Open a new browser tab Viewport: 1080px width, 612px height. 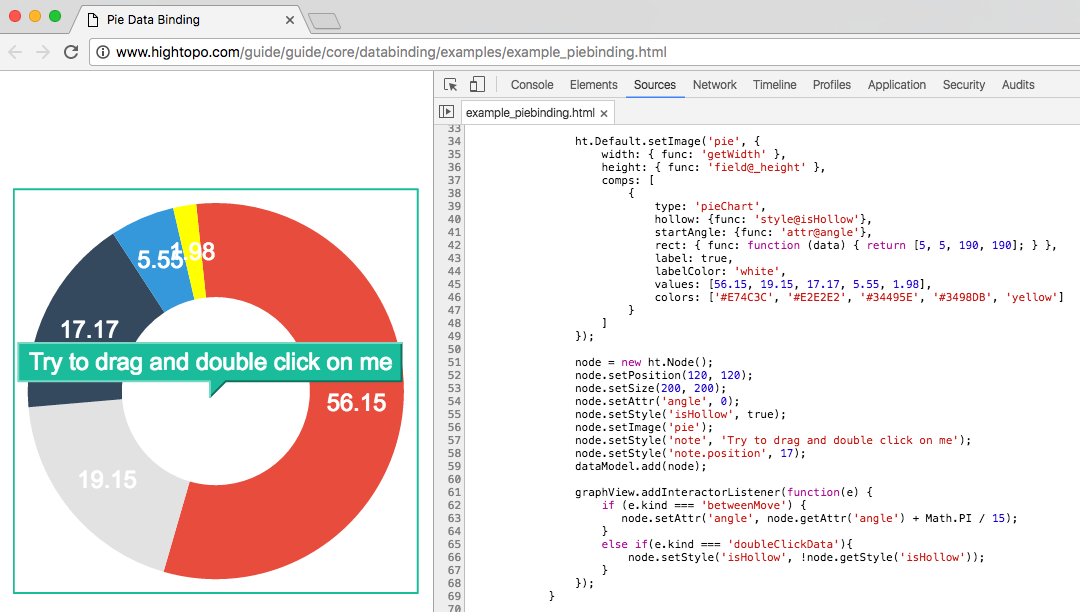tap(324, 21)
